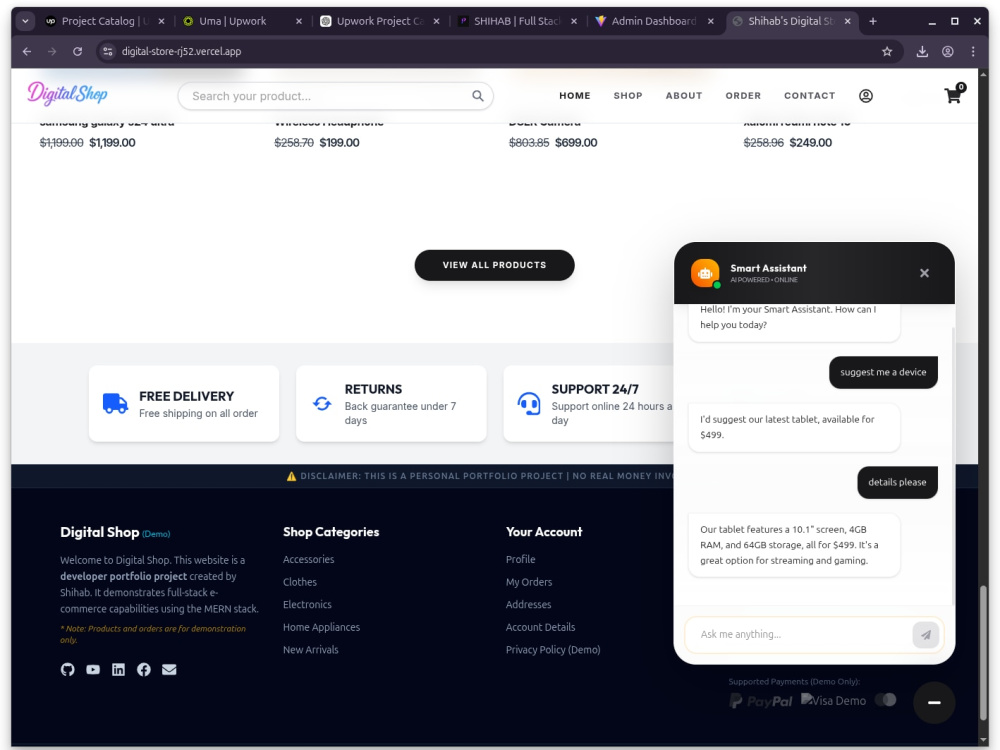The height and width of the screenshot is (750, 1000).
Task: Open browser downloads icon
Action: click(x=922, y=52)
